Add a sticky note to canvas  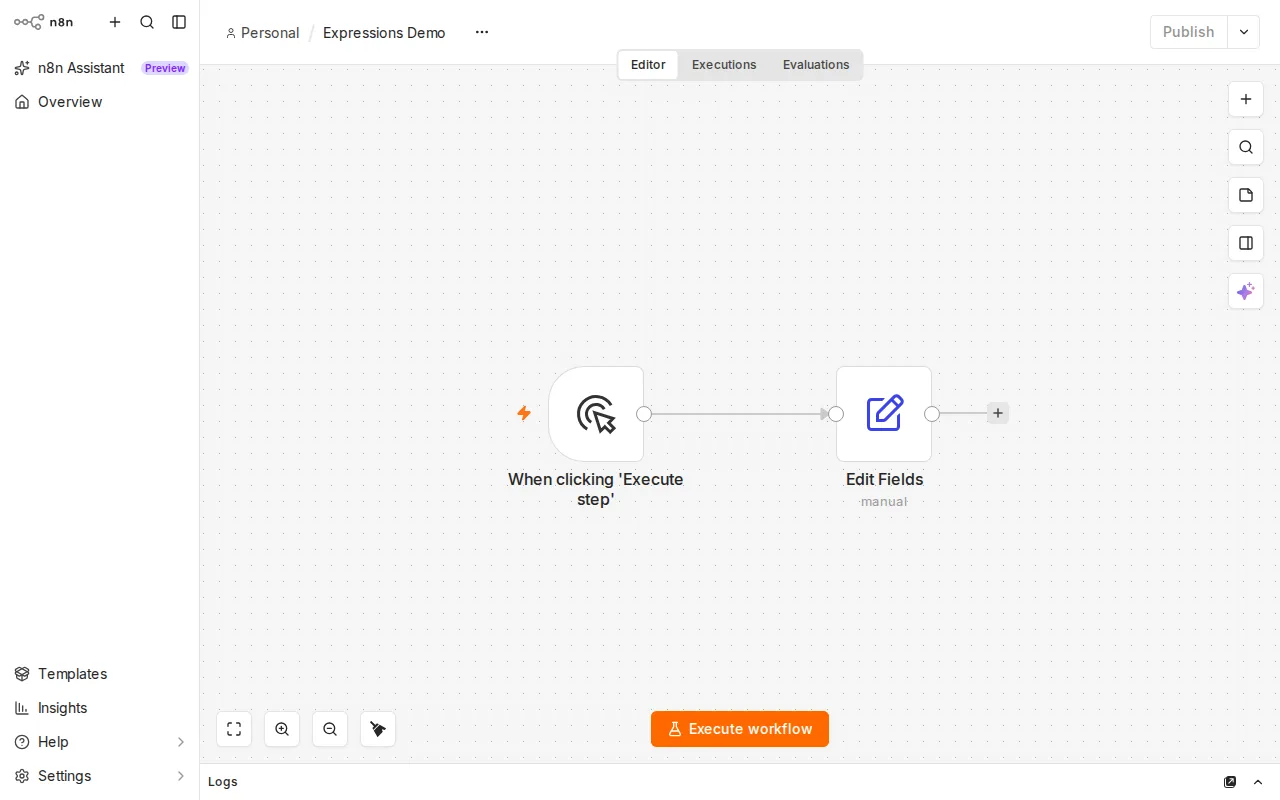click(1246, 195)
